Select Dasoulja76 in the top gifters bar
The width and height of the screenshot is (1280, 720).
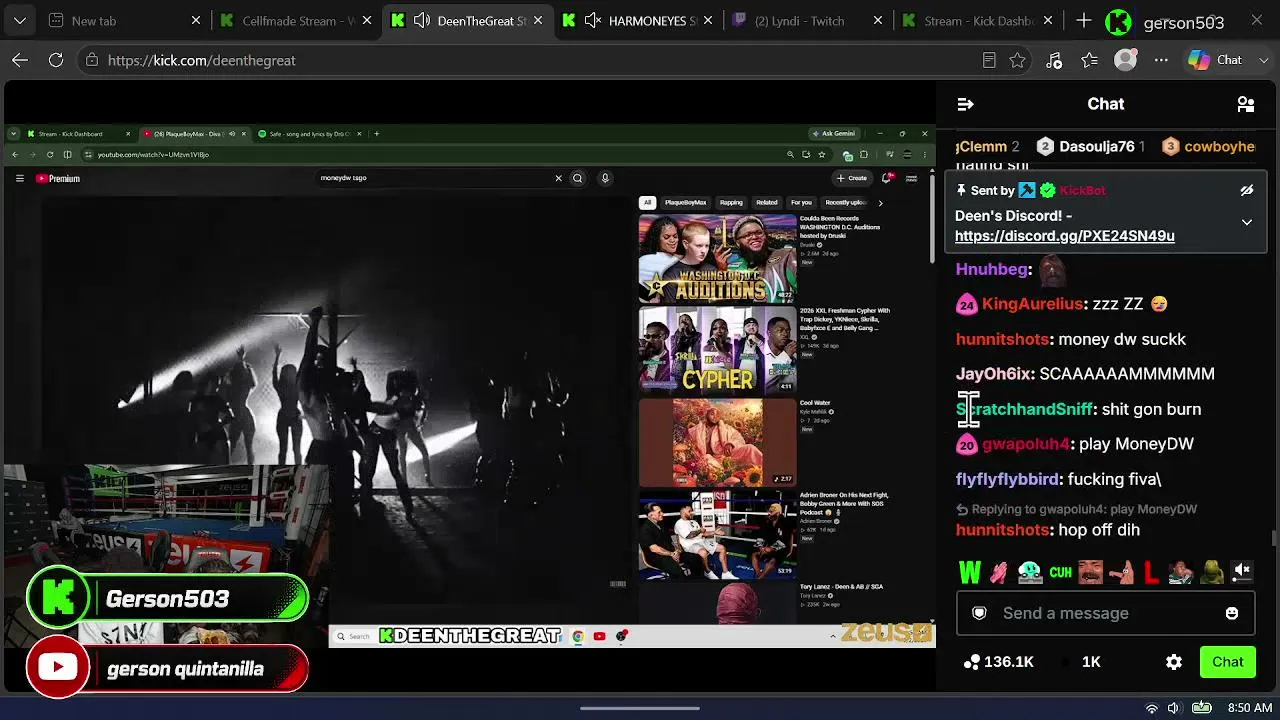(1089, 146)
